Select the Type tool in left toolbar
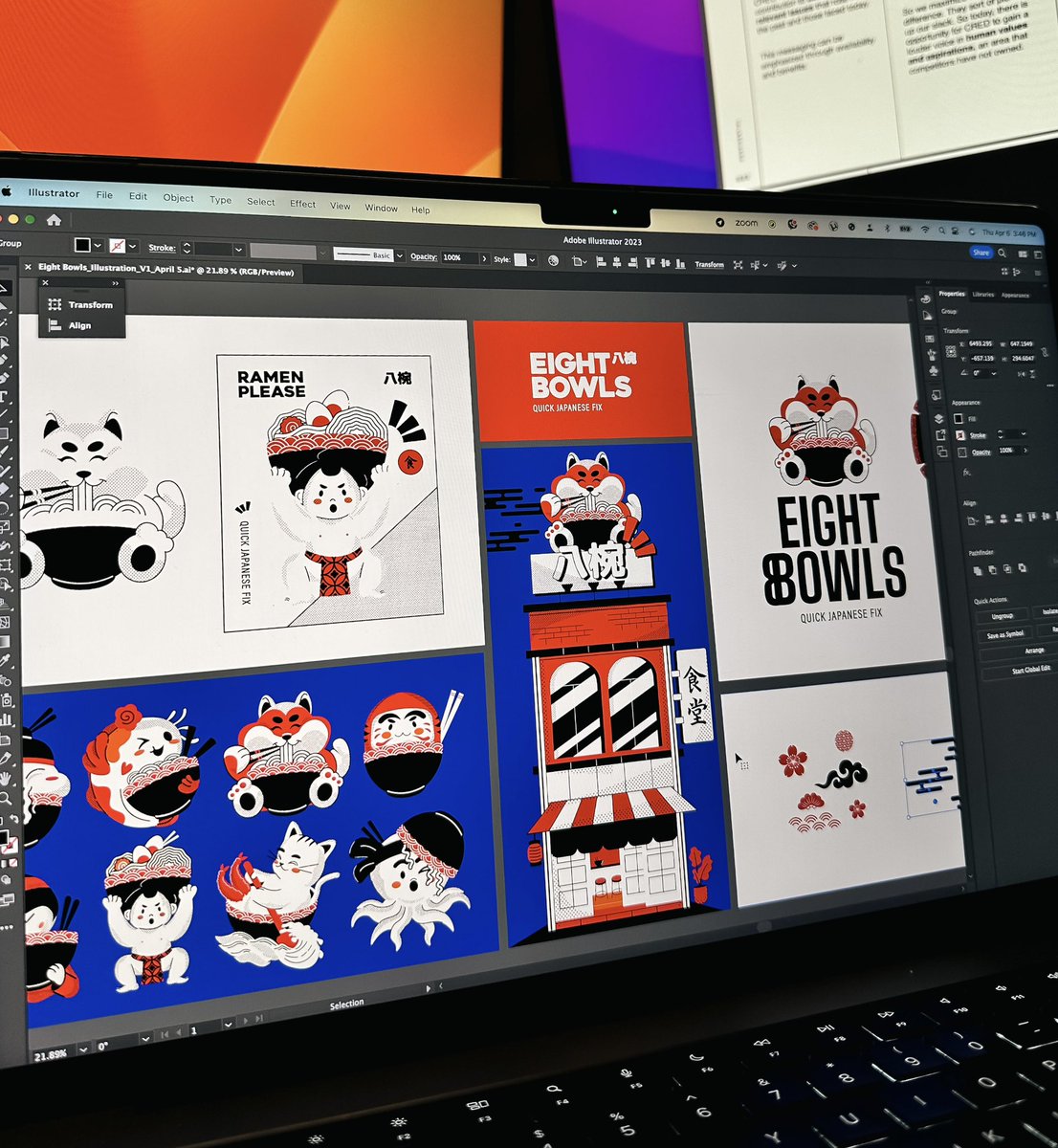Screen dimensions: 1058x1148 tap(4, 395)
